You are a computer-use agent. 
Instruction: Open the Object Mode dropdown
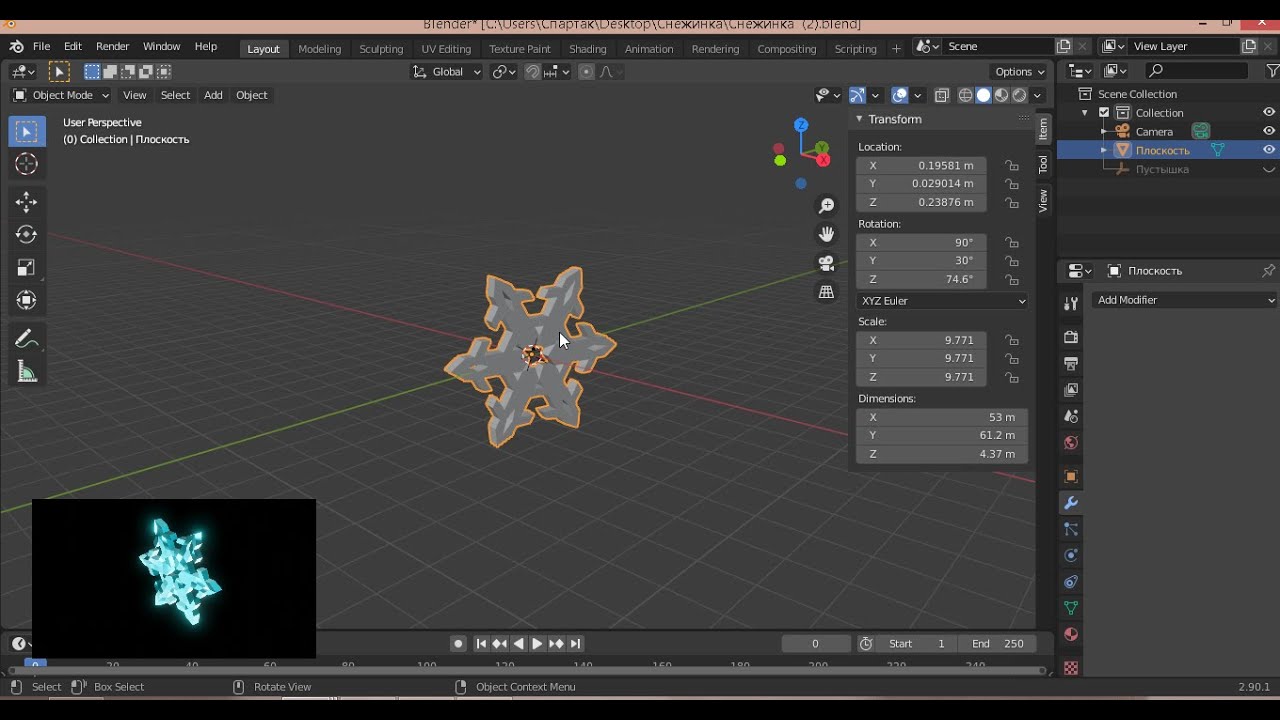pyautogui.click(x=61, y=95)
